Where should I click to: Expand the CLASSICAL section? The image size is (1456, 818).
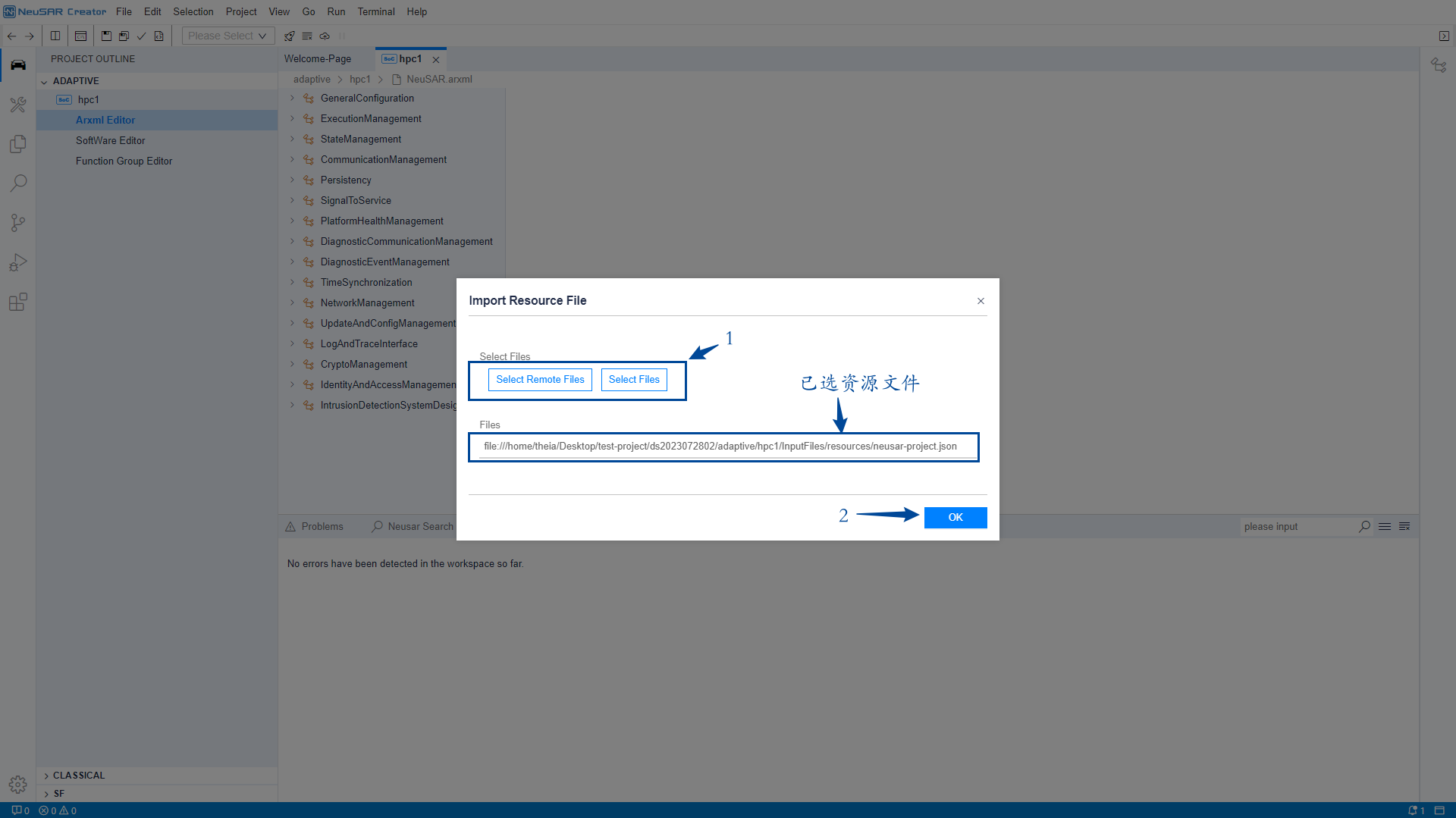(x=79, y=776)
